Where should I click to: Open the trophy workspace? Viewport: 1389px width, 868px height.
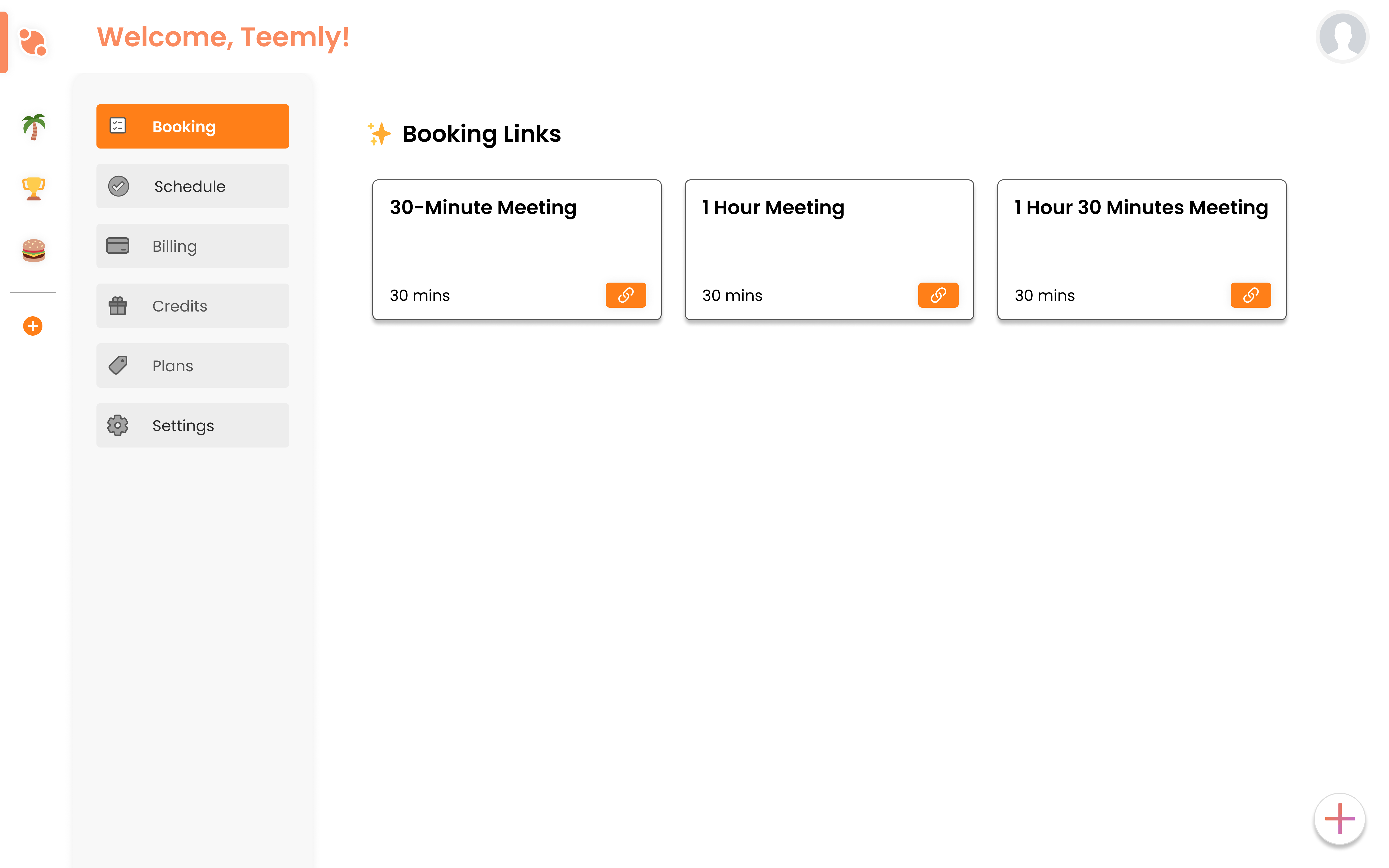click(x=33, y=189)
